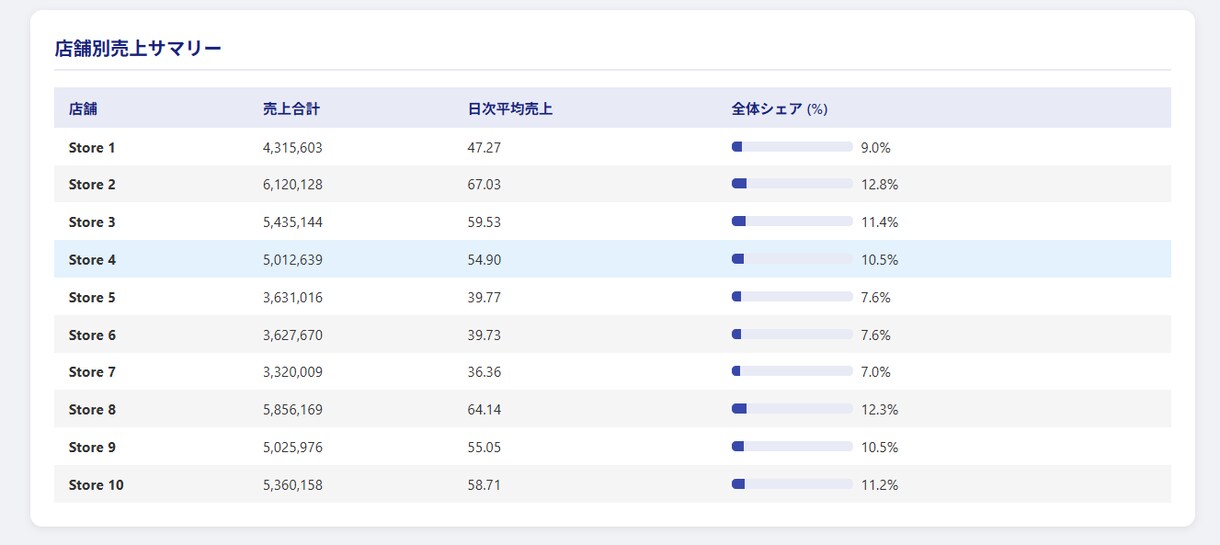Click the Store 2 share progress bar
This screenshot has width=1220, height=545.
pos(792,184)
